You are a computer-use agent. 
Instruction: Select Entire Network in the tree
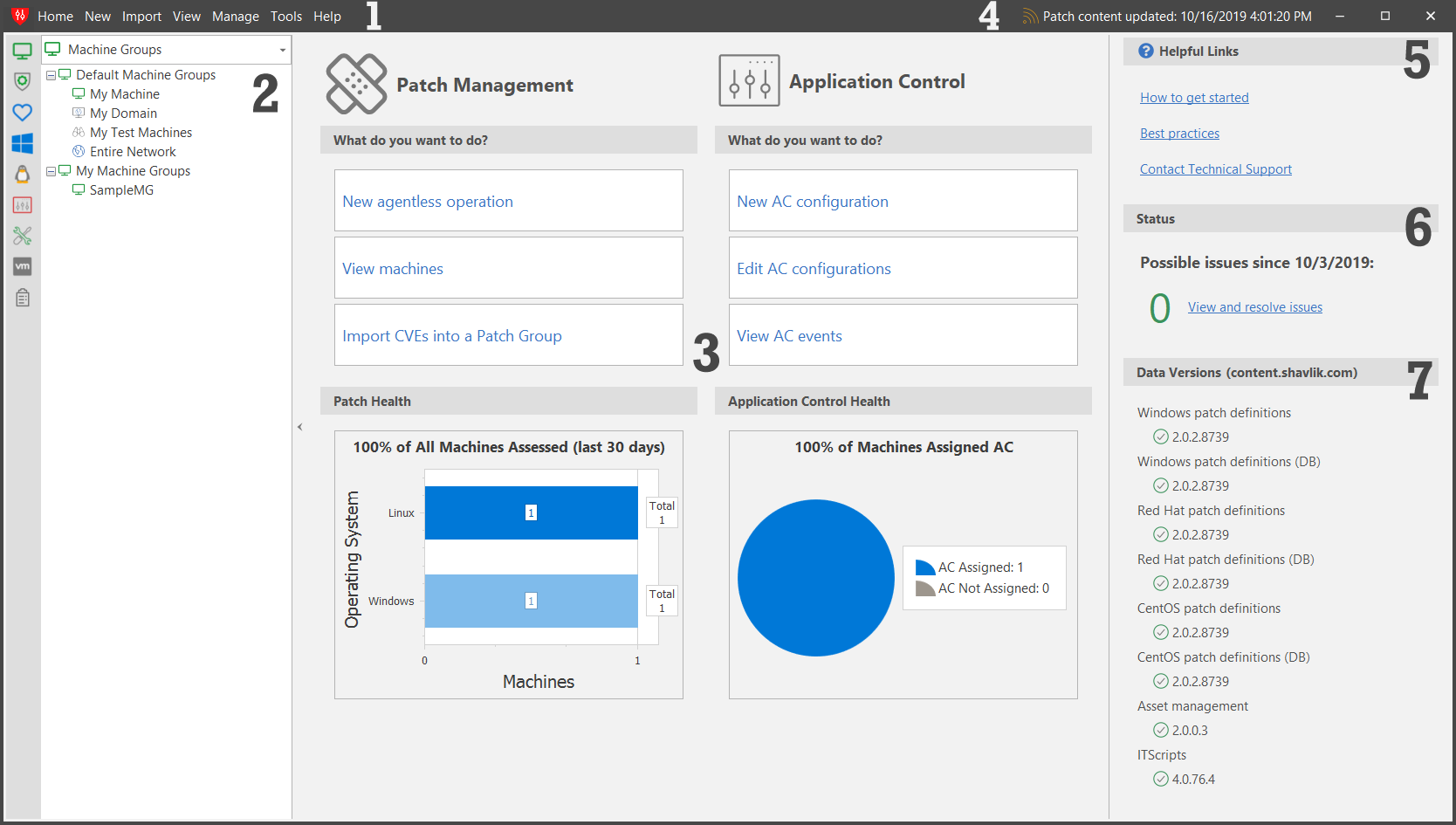[133, 152]
